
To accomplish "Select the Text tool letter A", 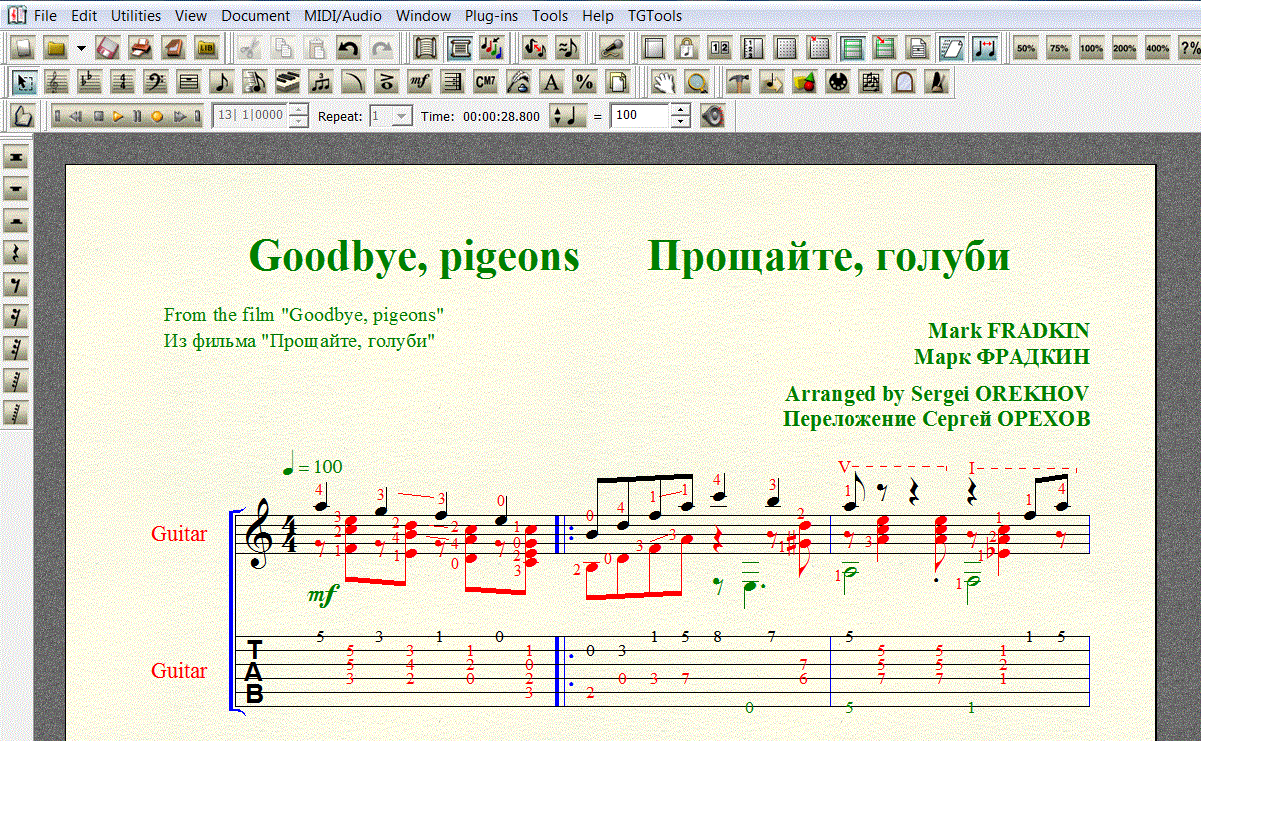I will 551,81.
